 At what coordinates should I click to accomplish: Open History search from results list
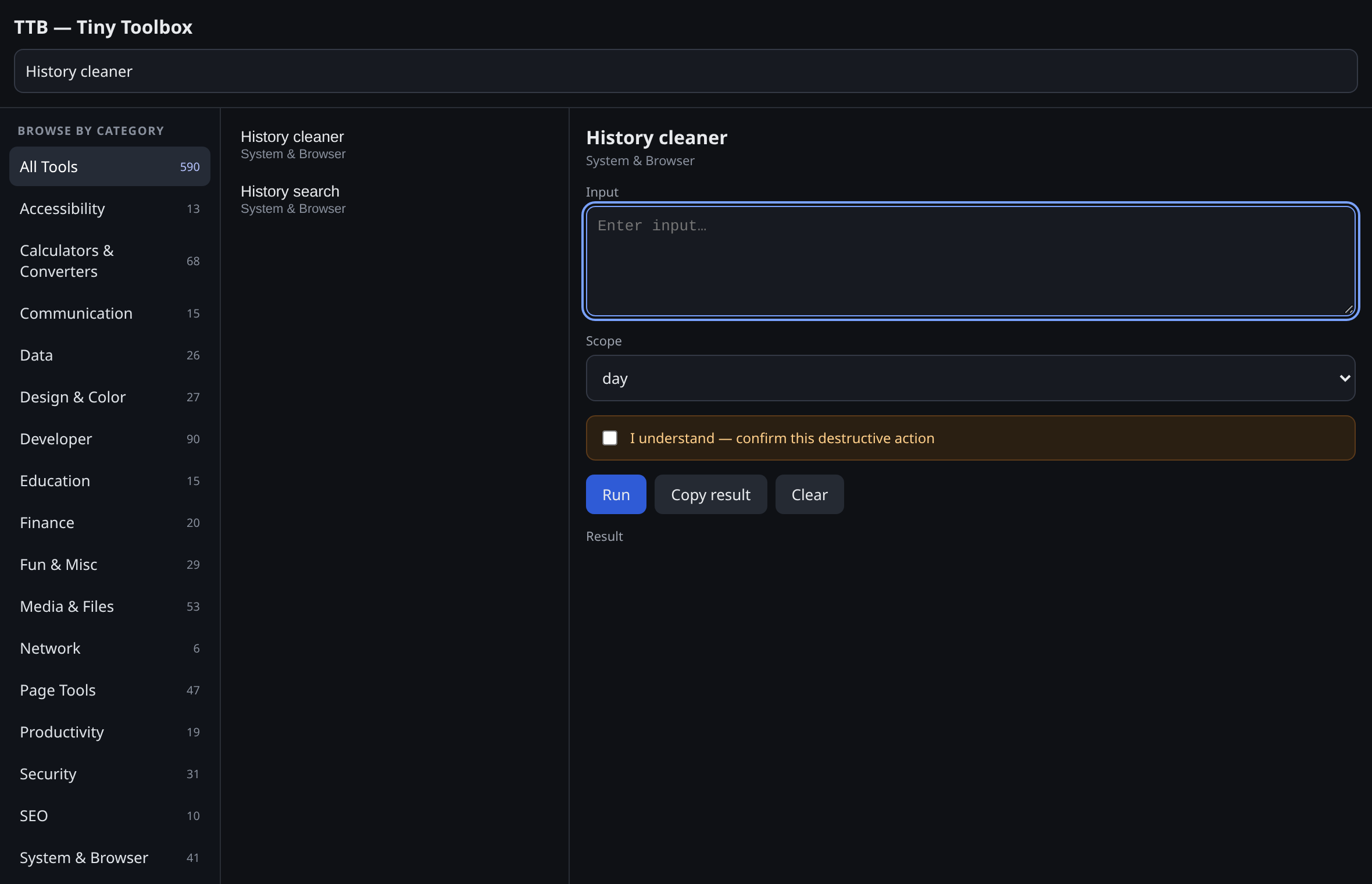tap(394, 199)
